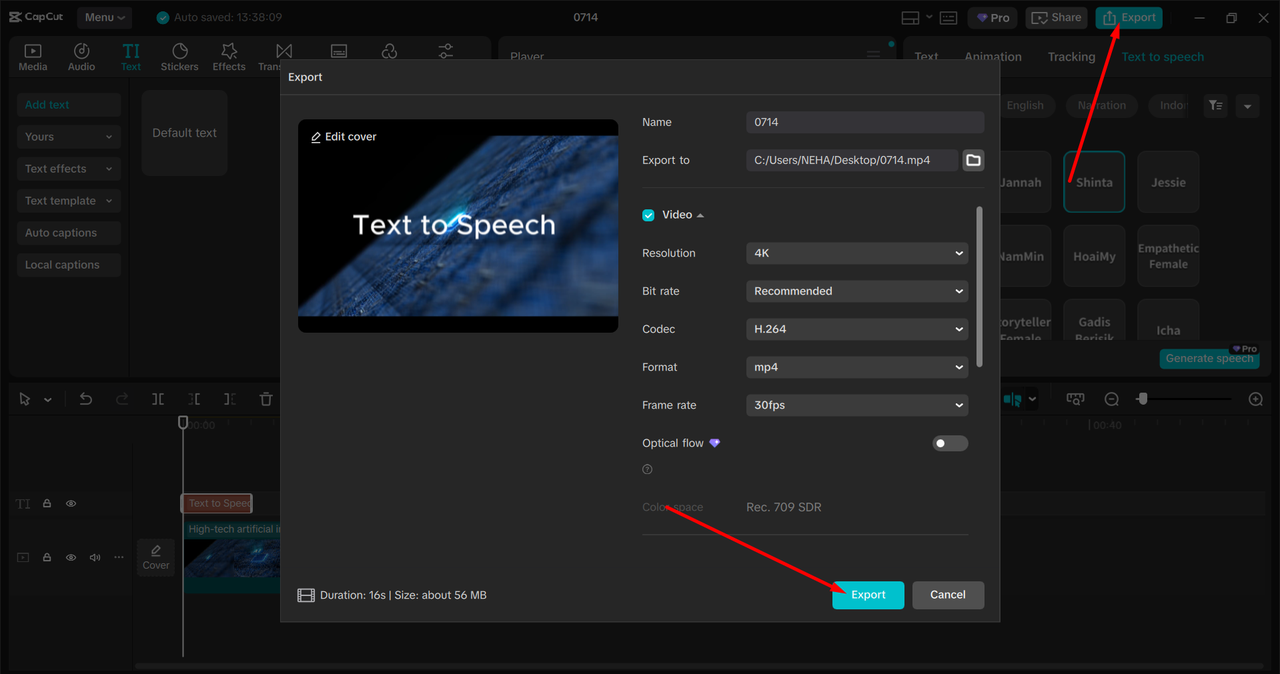Click the Cover button on the timeline
The height and width of the screenshot is (674, 1280).
pyautogui.click(x=156, y=557)
